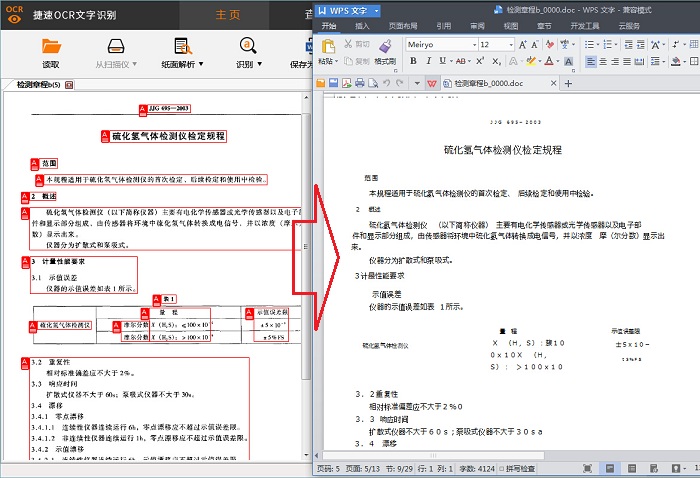Click the Undo arrow icon
Viewport: 700px width, 478px height.
tap(387, 83)
